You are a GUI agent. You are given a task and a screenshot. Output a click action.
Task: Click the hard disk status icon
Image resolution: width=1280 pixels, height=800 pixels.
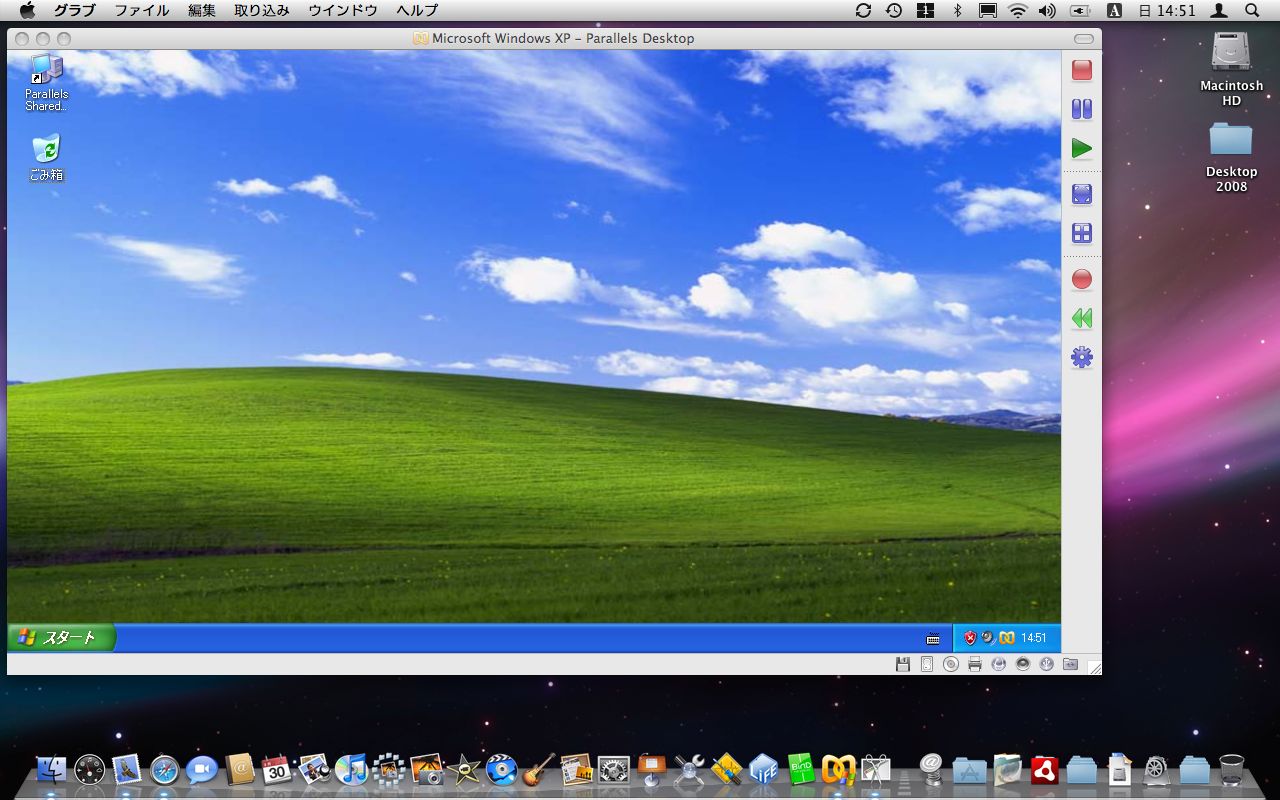[x=926, y=664]
